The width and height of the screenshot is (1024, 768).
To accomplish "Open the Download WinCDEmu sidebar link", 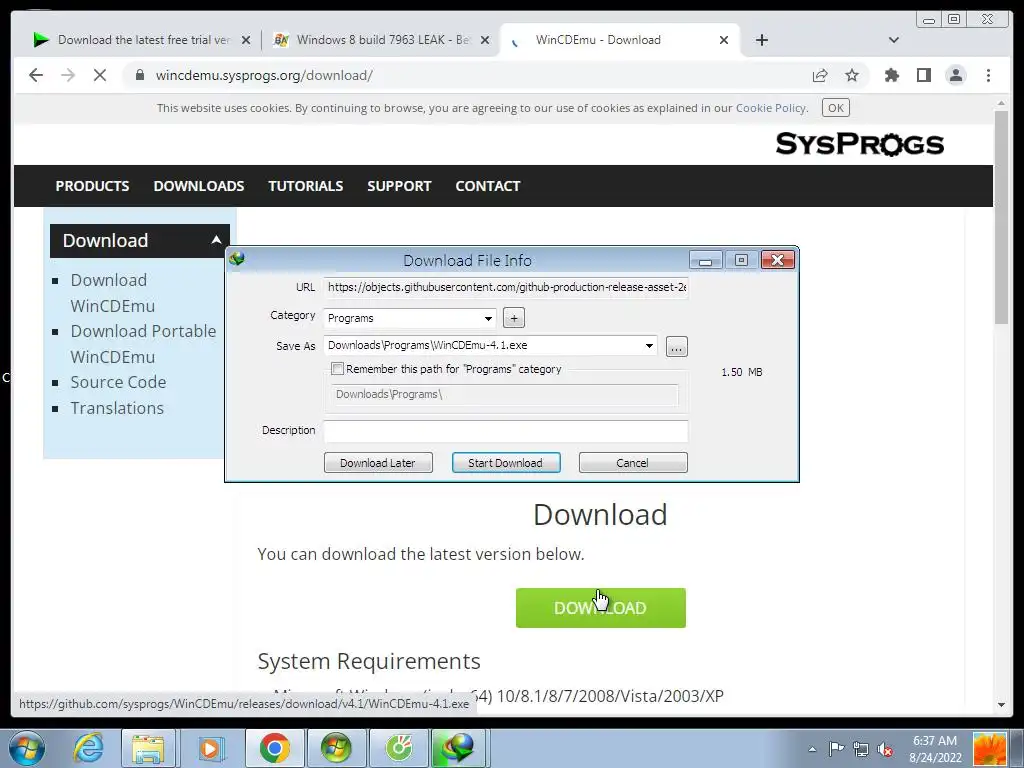I will point(112,293).
